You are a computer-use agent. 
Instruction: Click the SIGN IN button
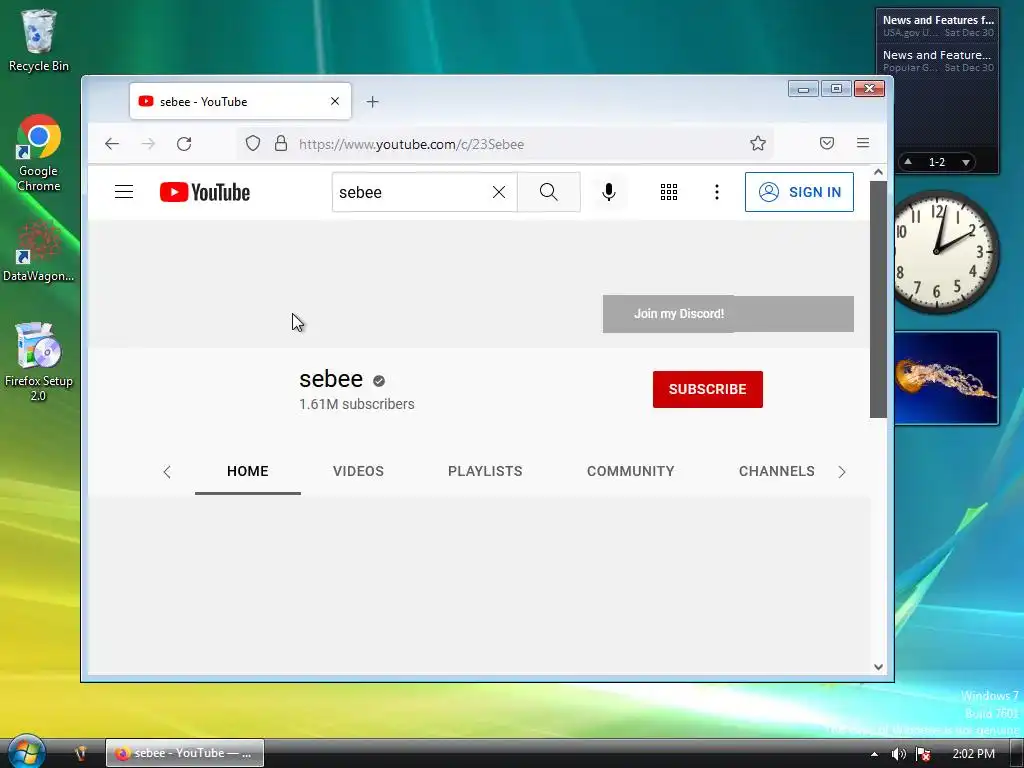click(799, 192)
